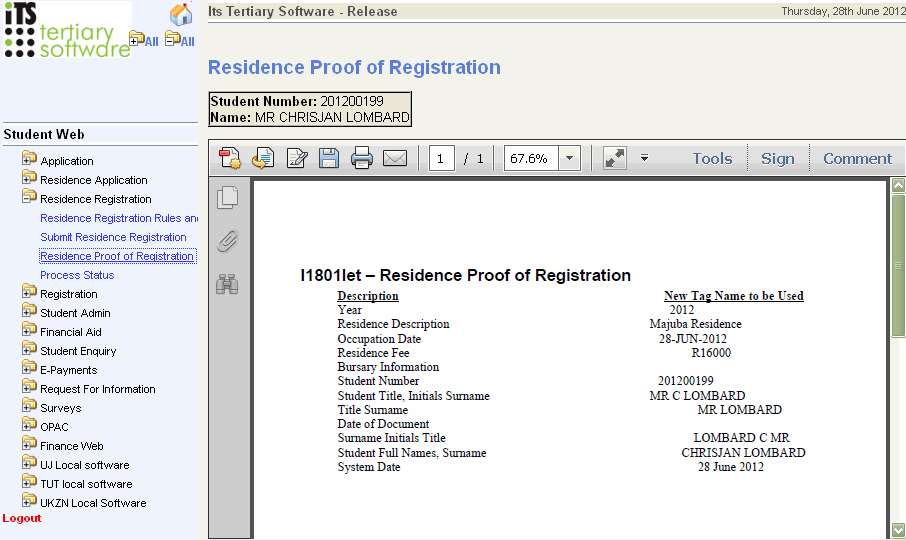
Task: Click New Tag Name to be Used header
Action: tap(734, 296)
